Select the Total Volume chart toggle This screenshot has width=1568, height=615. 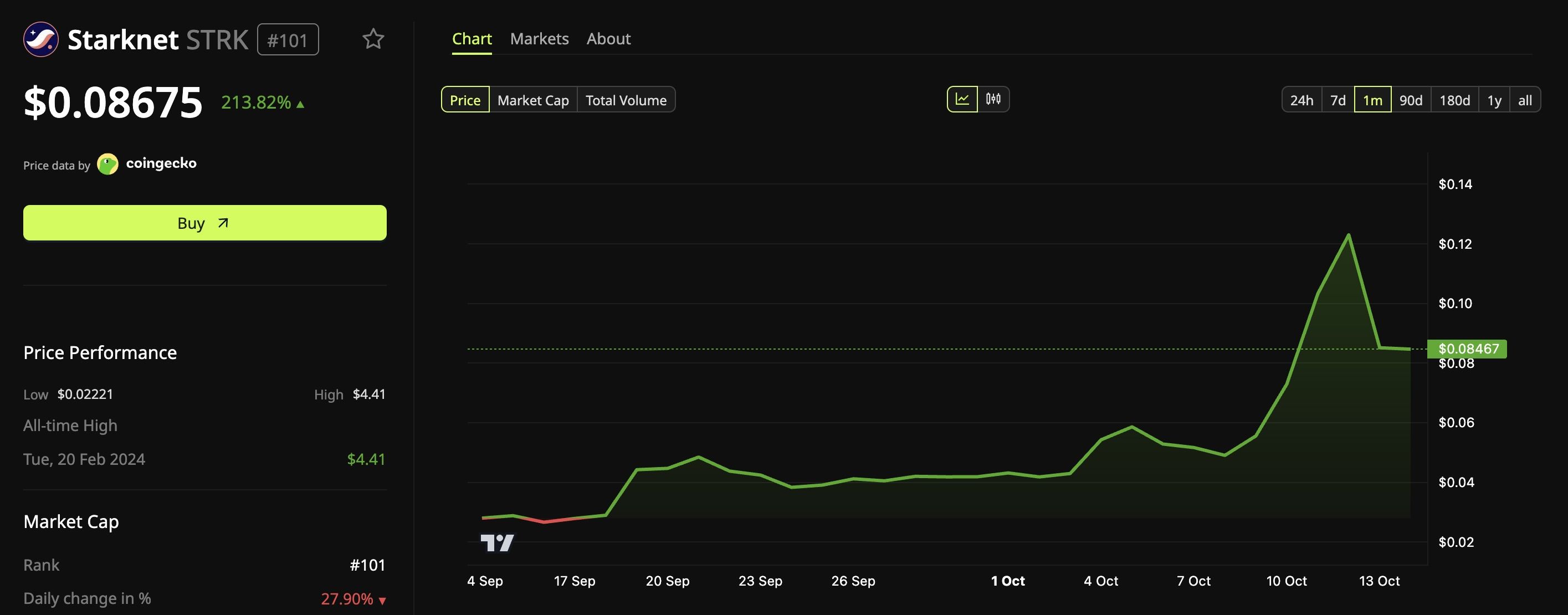coord(626,100)
